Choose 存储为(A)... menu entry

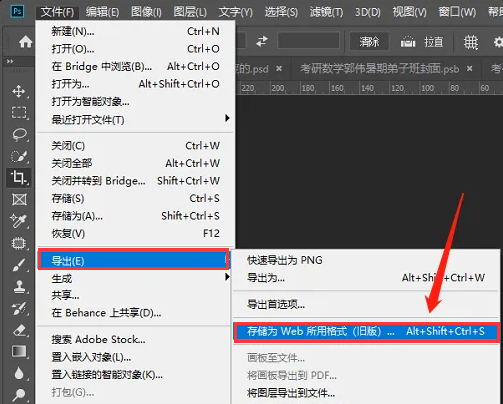136,216
